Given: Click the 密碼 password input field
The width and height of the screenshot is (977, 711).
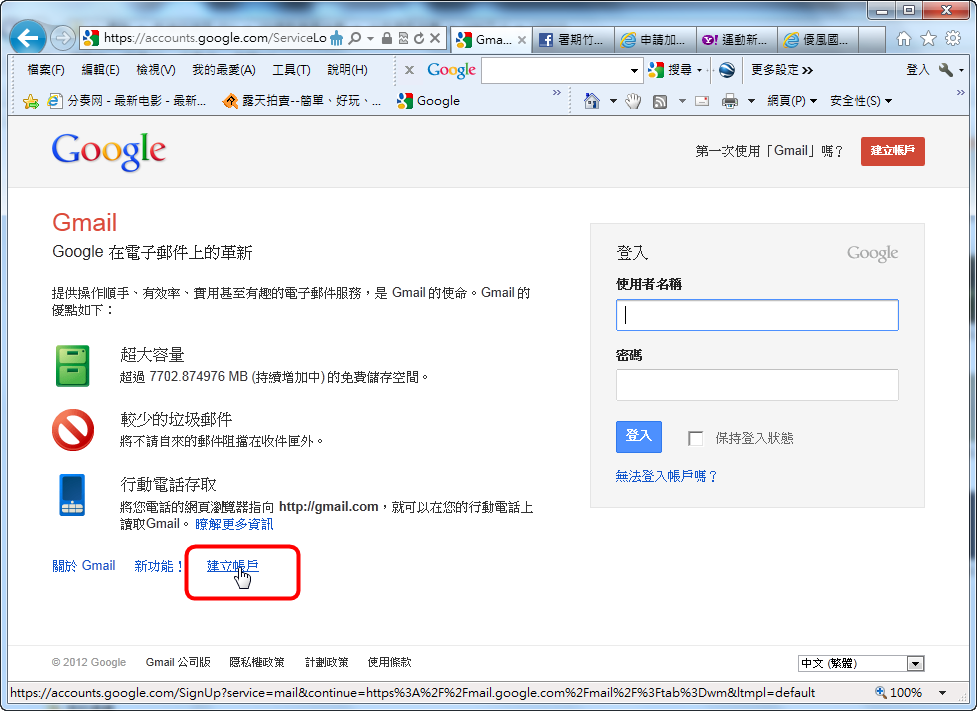Looking at the screenshot, I should 757,385.
